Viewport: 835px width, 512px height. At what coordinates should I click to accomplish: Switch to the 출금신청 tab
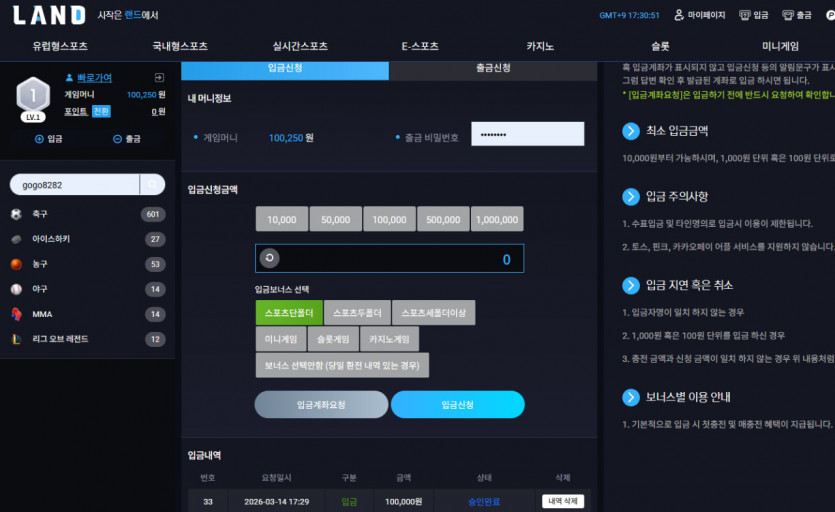[x=493, y=68]
